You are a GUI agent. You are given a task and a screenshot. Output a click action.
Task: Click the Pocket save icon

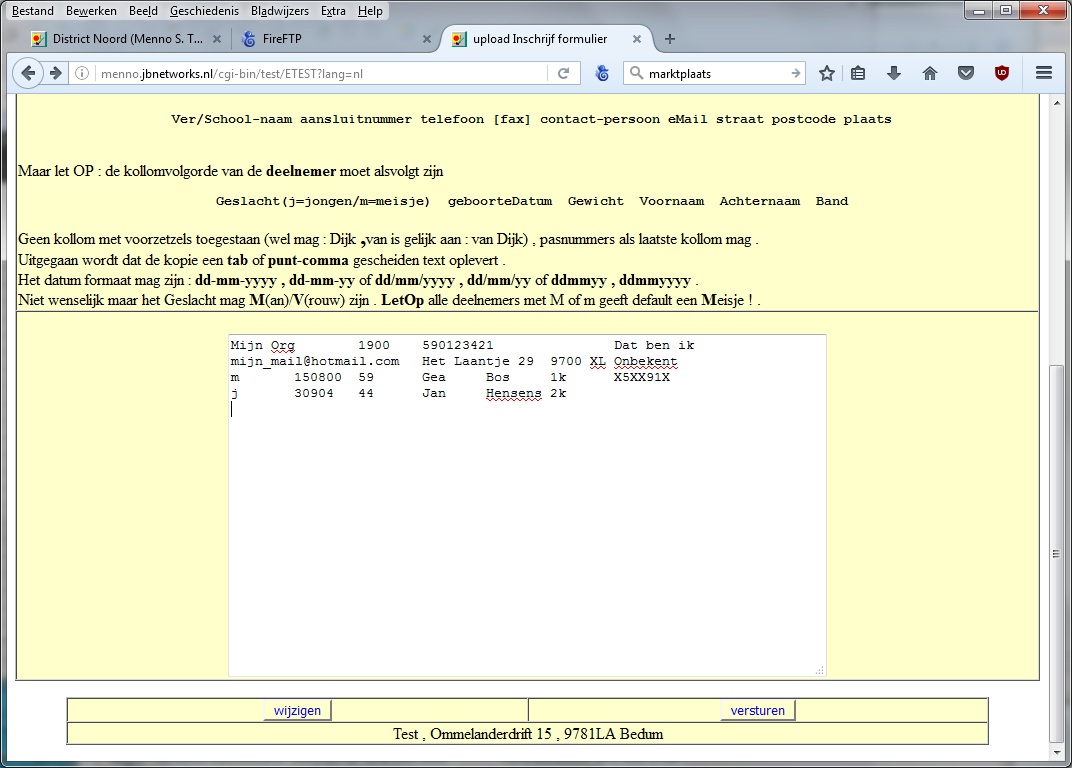[965, 73]
